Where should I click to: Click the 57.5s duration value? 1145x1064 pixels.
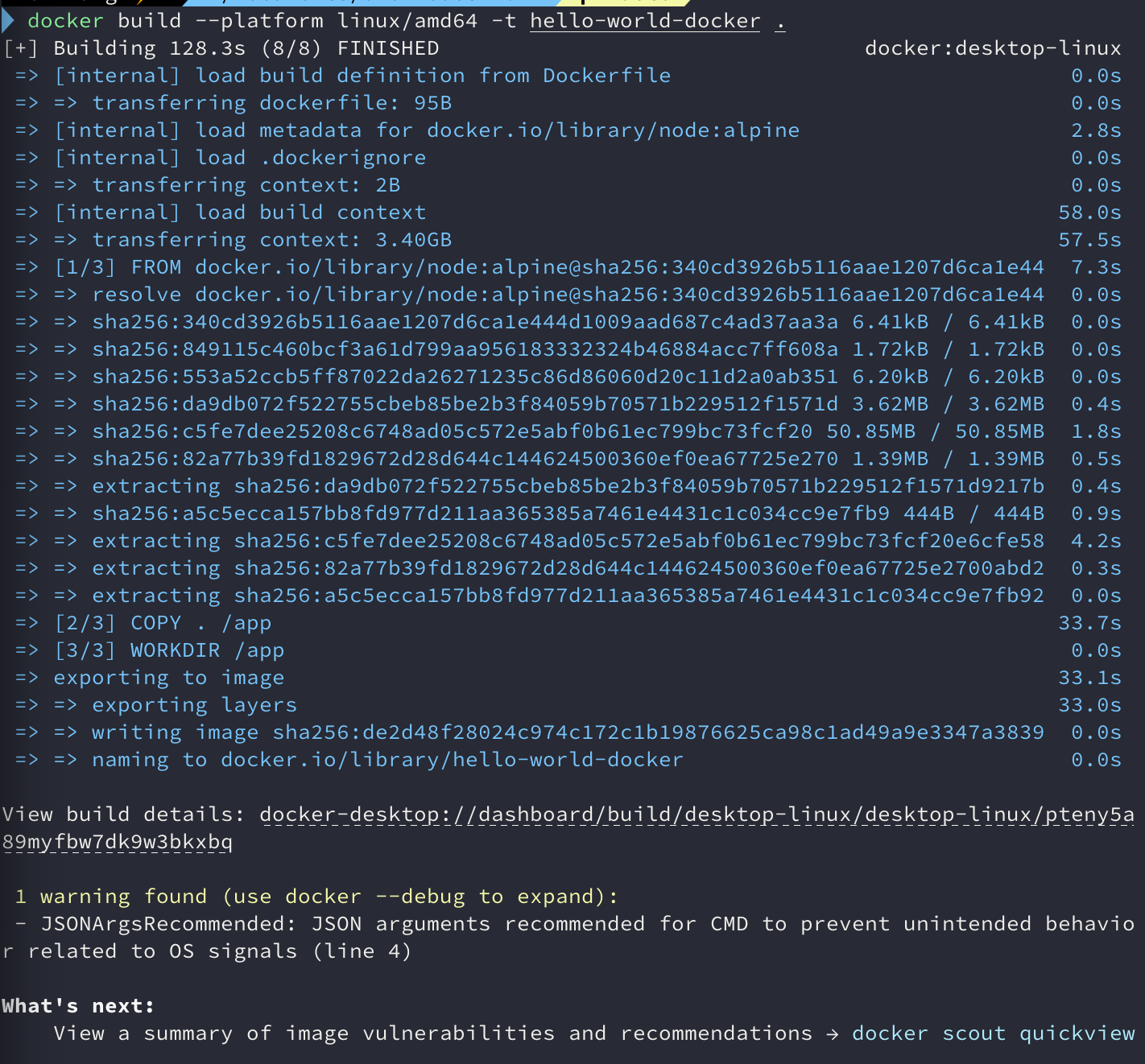pos(1089,240)
